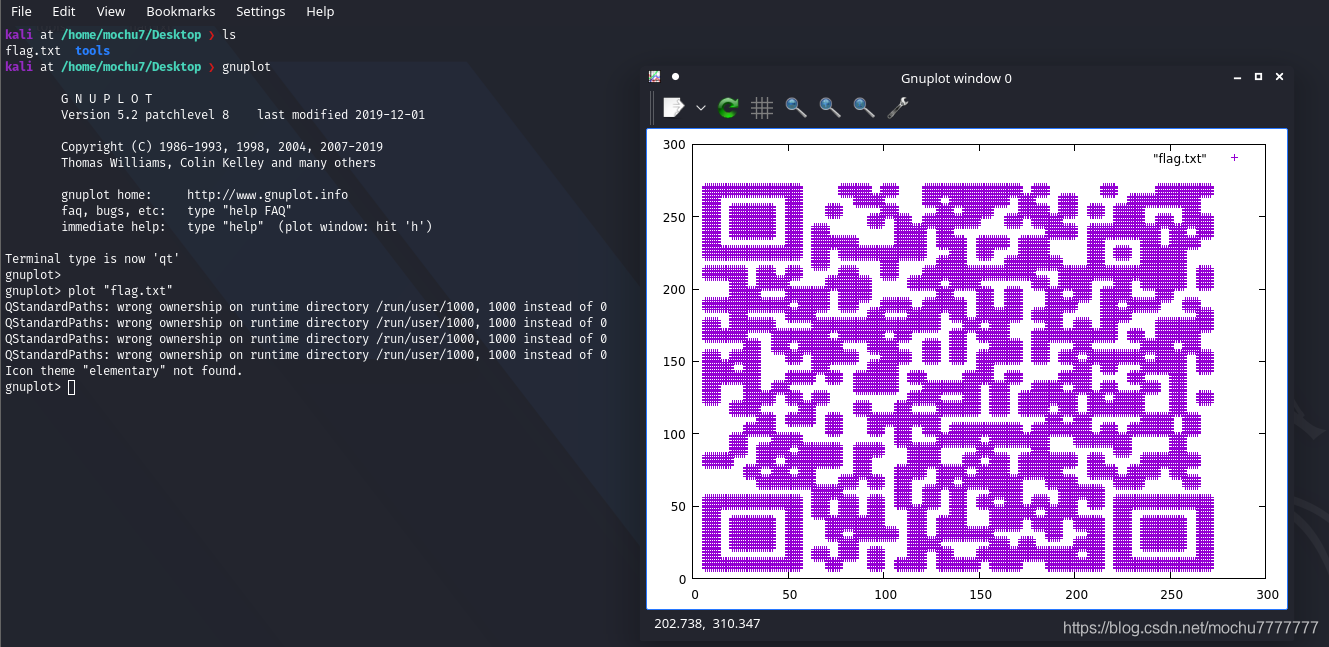Click the first magnifier zoom icon

pos(796,107)
